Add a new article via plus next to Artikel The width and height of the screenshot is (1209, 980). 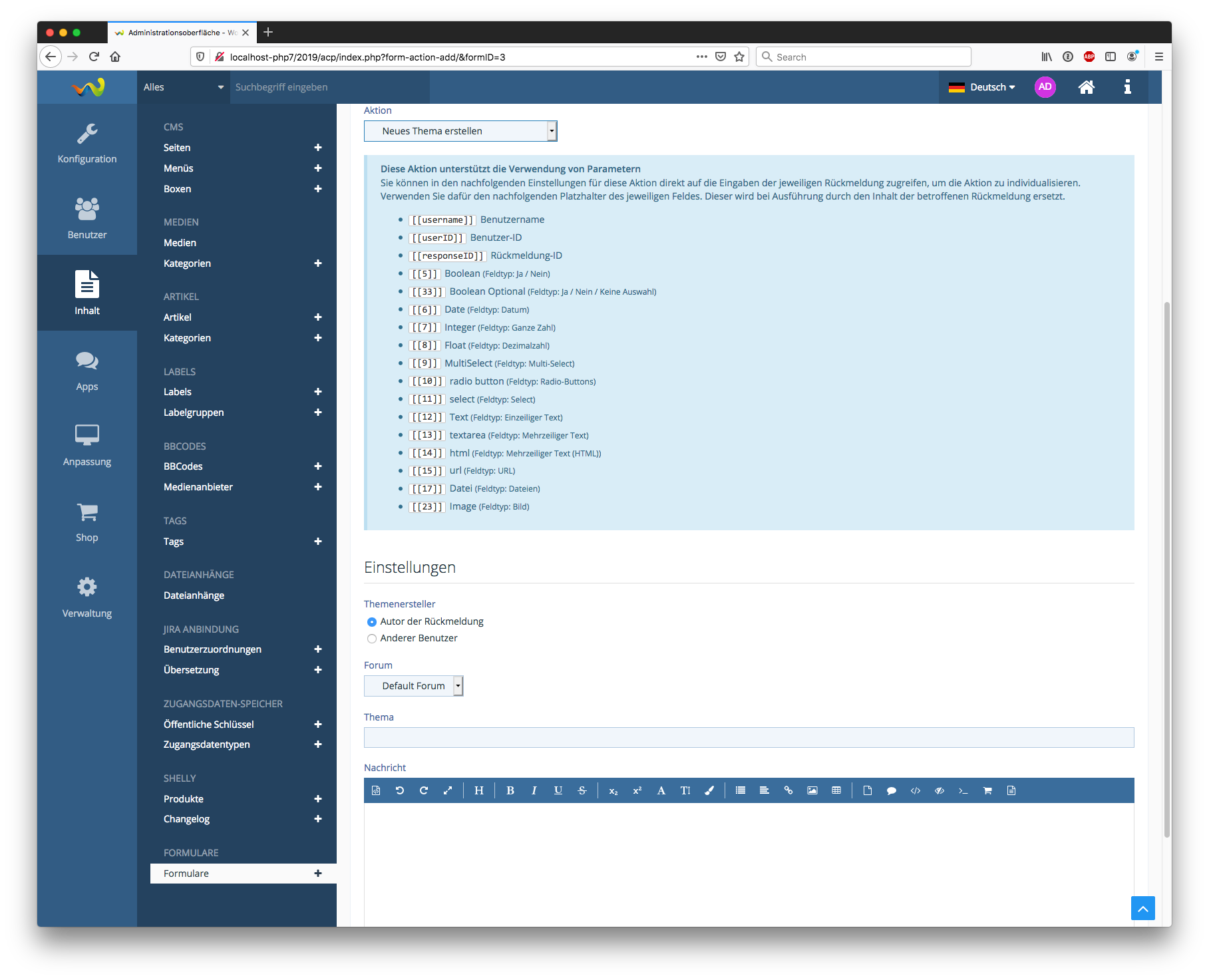tap(318, 317)
